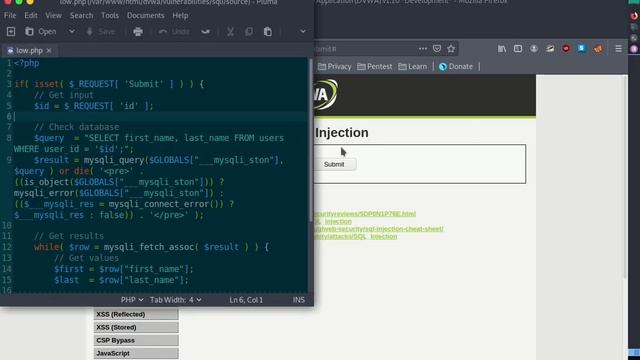Open JavaScript in DVWA menu
The image size is (640, 360).
[x=136, y=353]
